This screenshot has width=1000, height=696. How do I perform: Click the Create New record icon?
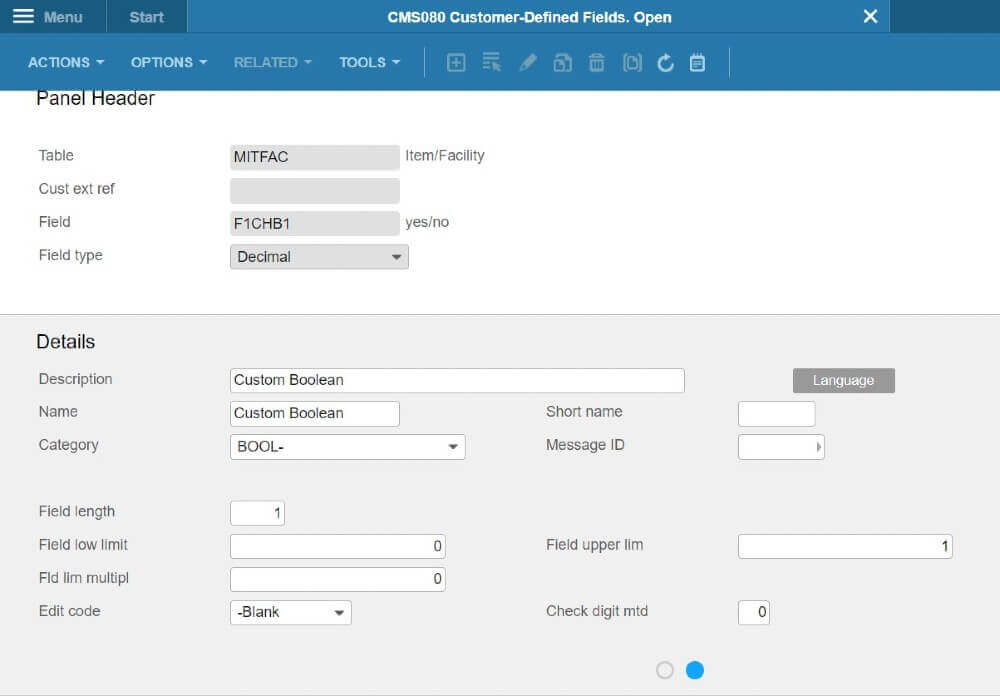click(x=456, y=62)
